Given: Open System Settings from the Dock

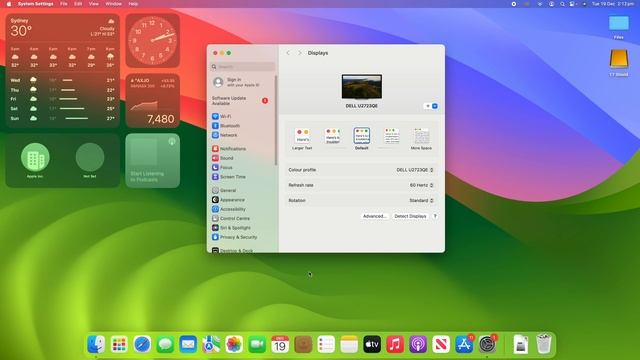Looking at the screenshot, I should [x=487, y=344].
